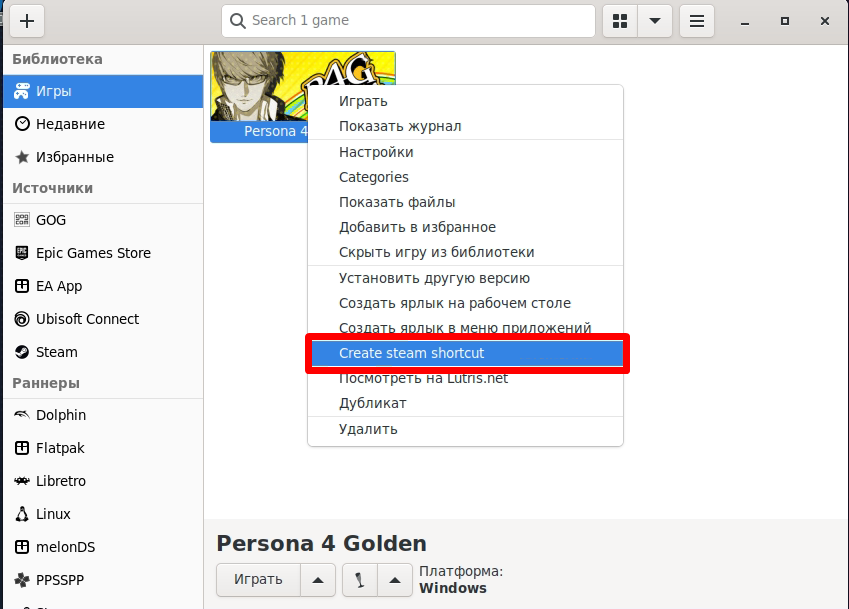Open the hamburger main menu
Image resolution: width=849 pixels, height=609 pixels.
(697, 21)
